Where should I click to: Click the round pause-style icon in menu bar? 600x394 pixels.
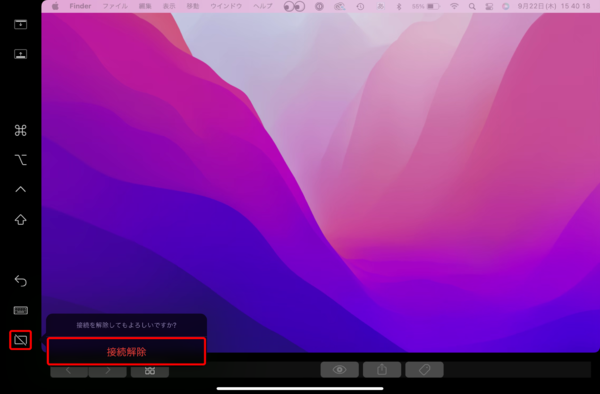tap(319, 7)
